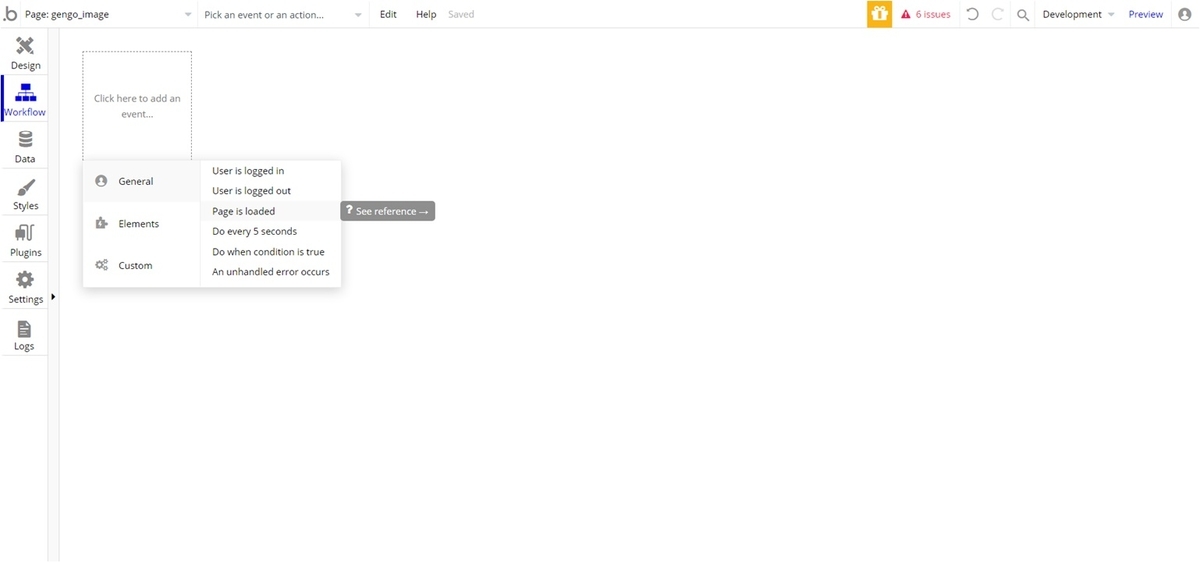This screenshot has width=1200, height=563.
Task: Click the orange gift icon
Action: point(879,14)
